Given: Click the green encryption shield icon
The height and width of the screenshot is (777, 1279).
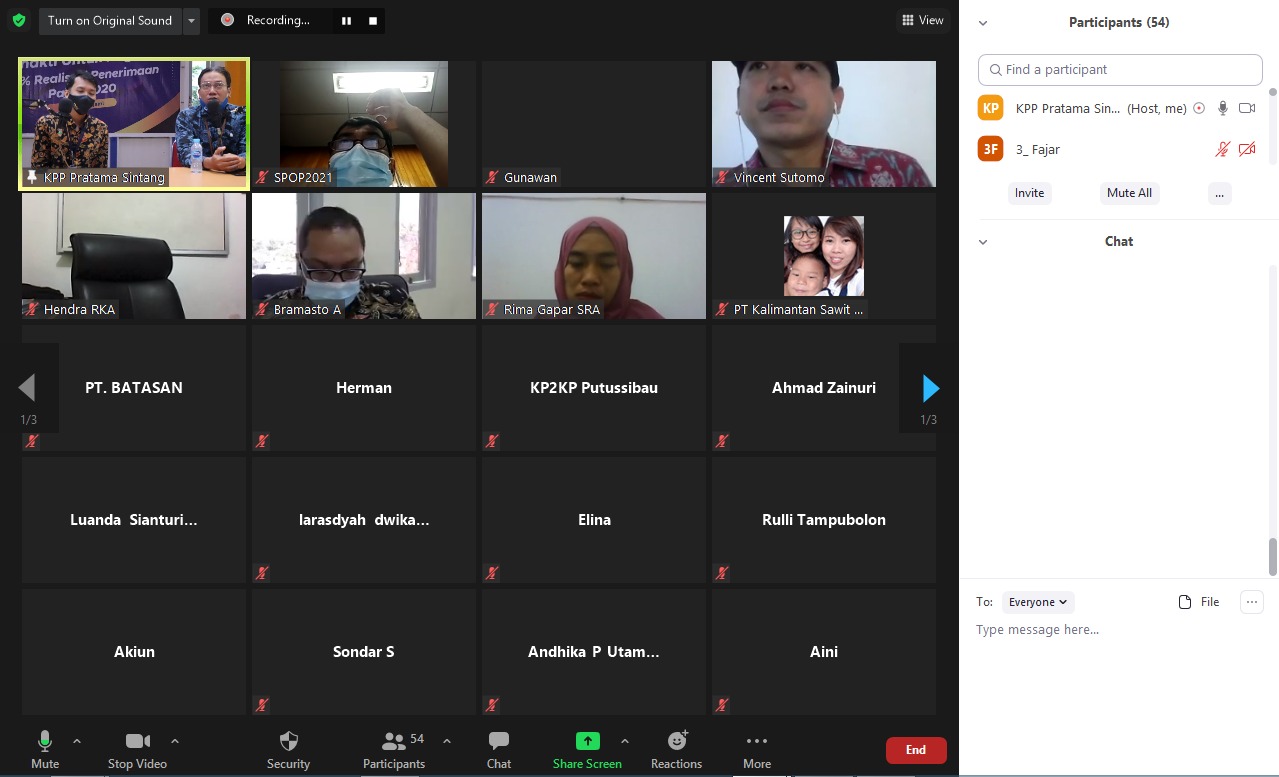Looking at the screenshot, I should [19, 20].
